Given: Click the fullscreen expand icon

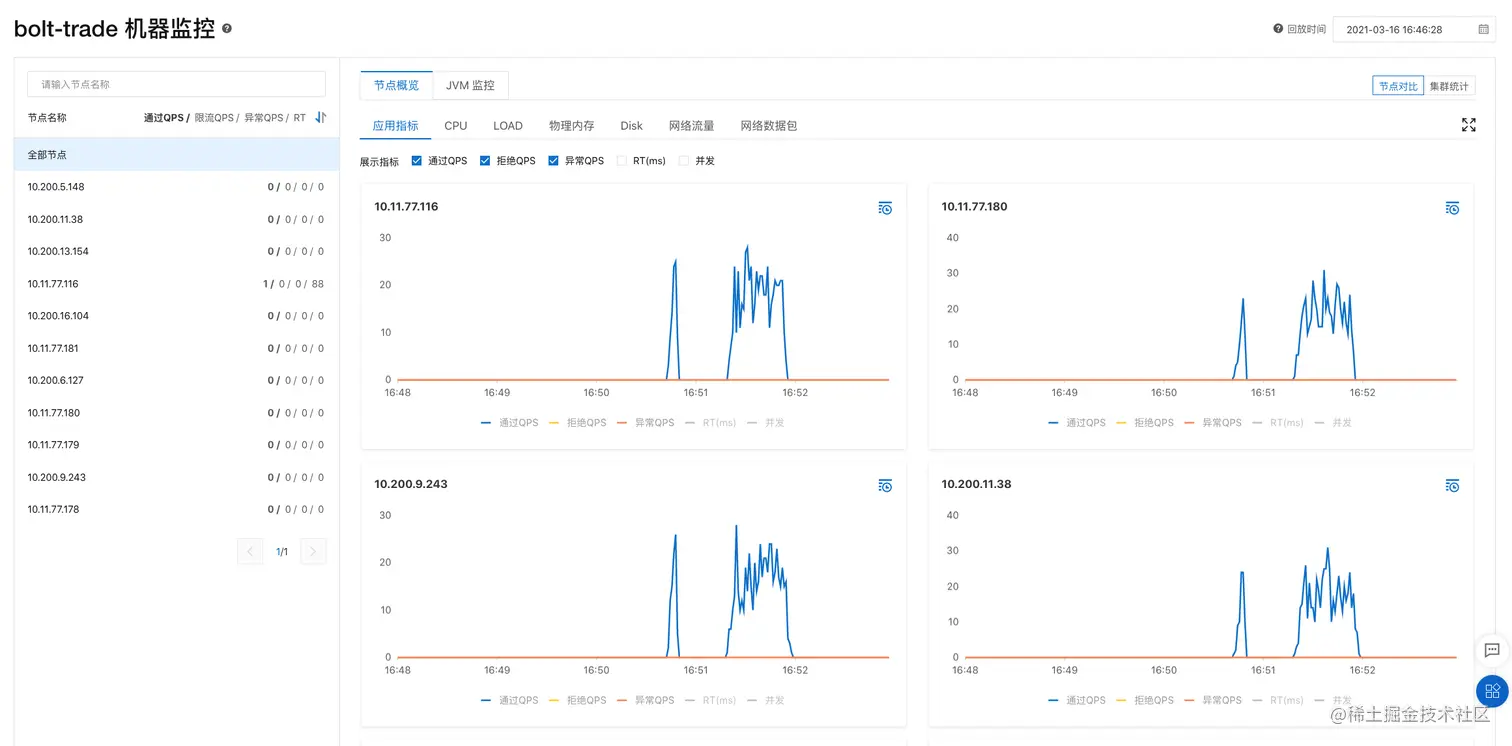Looking at the screenshot, I should coord(1468,124).
